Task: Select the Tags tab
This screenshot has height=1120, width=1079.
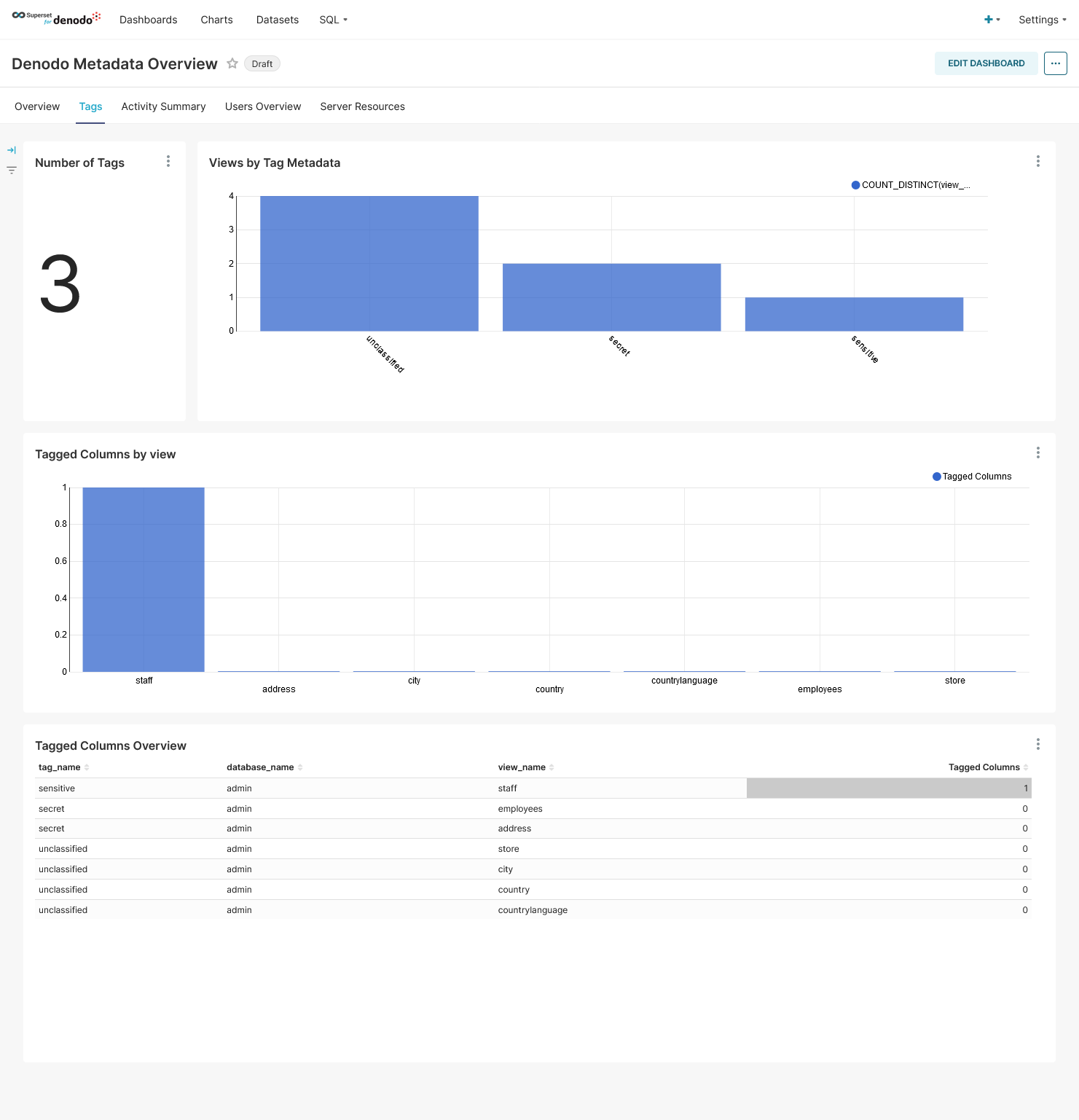Action: (90, 106)
